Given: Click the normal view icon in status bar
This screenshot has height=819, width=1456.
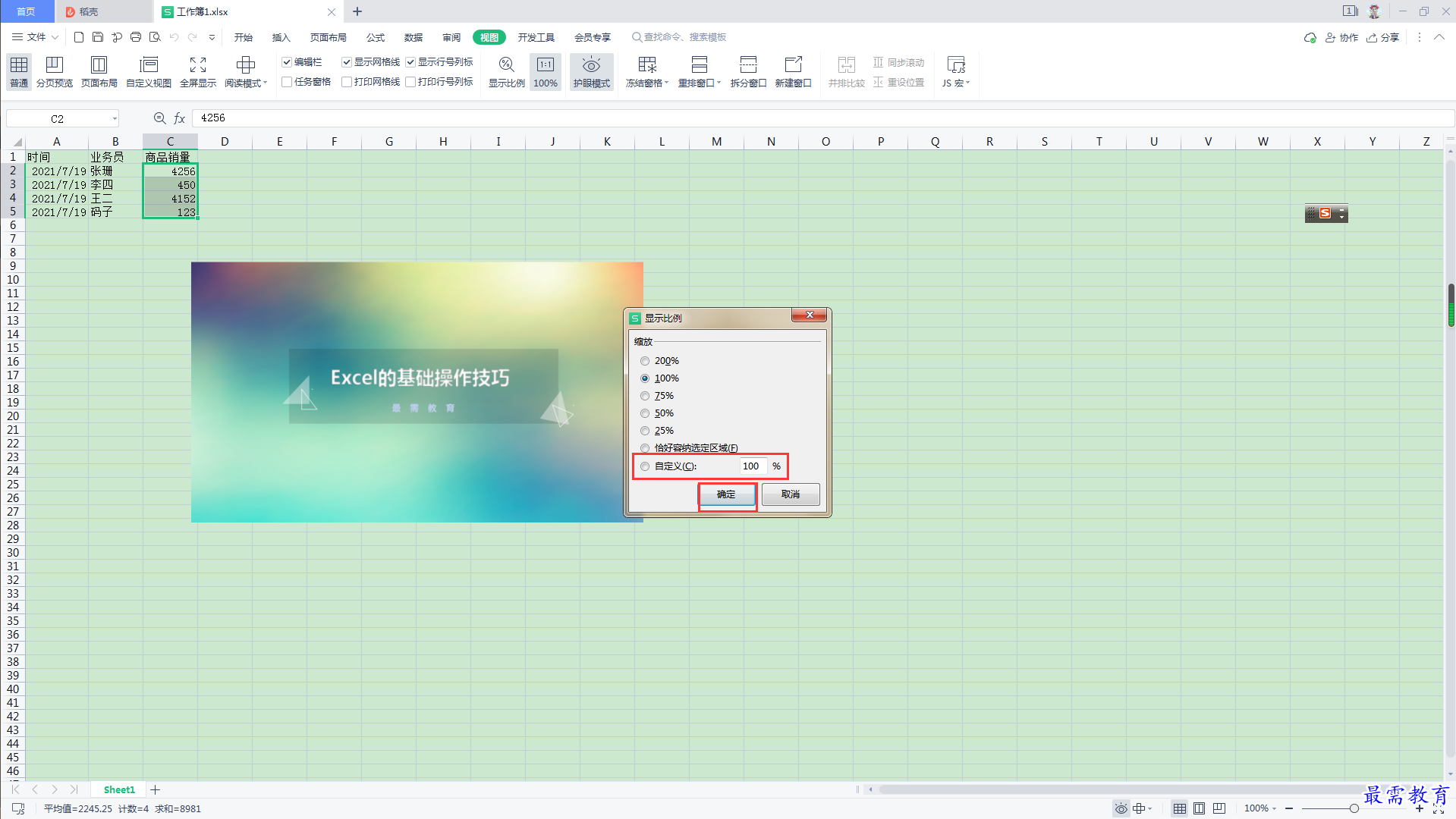Looking at the screenshot, I should click(1180, 808).
